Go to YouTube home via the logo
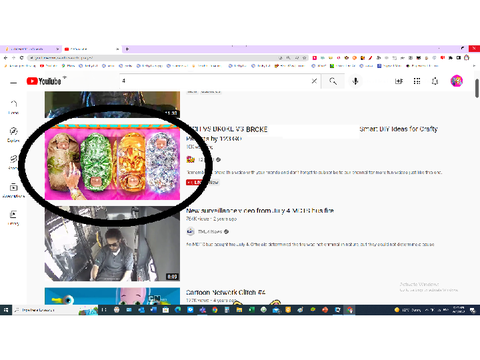The image size is (480, 360). point(44,81)
